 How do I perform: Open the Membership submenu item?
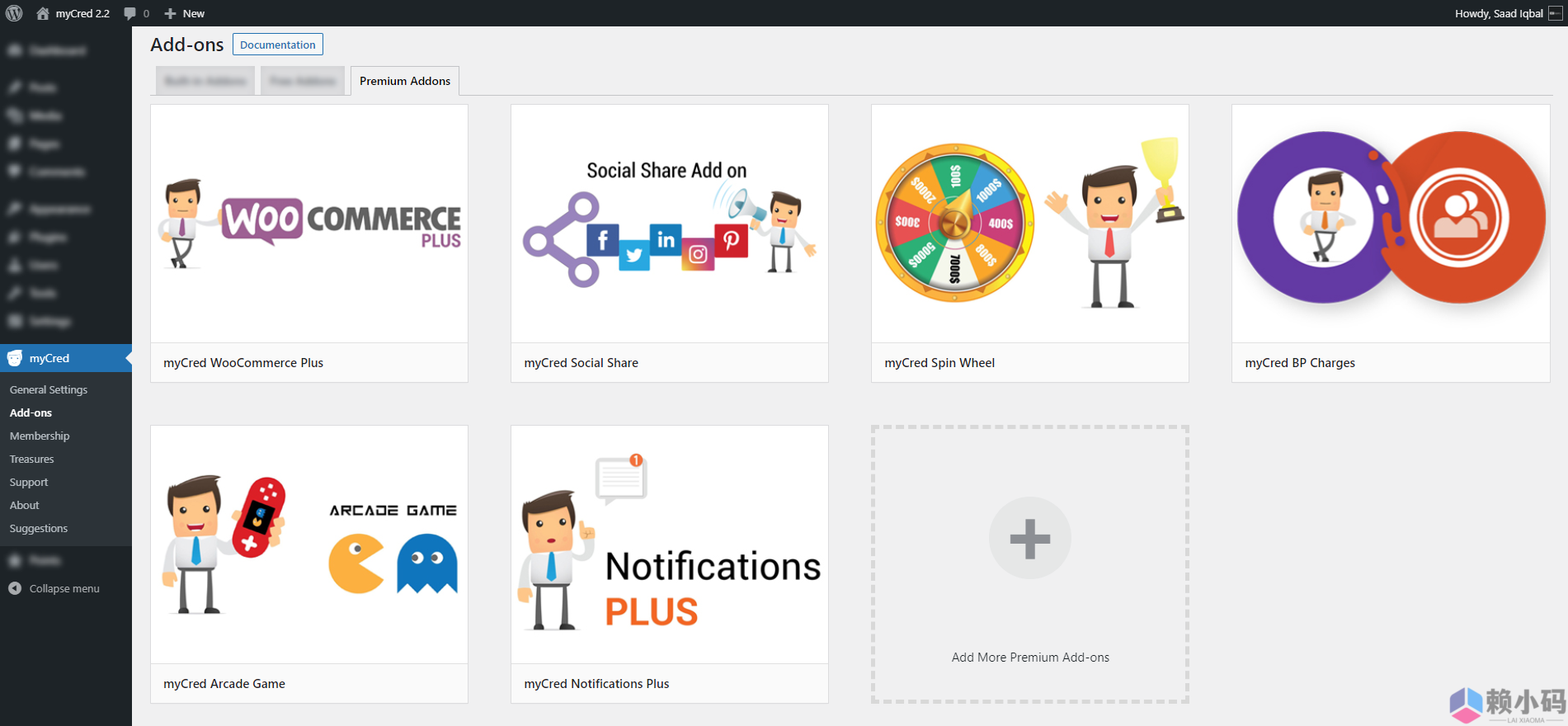[40, 436]
